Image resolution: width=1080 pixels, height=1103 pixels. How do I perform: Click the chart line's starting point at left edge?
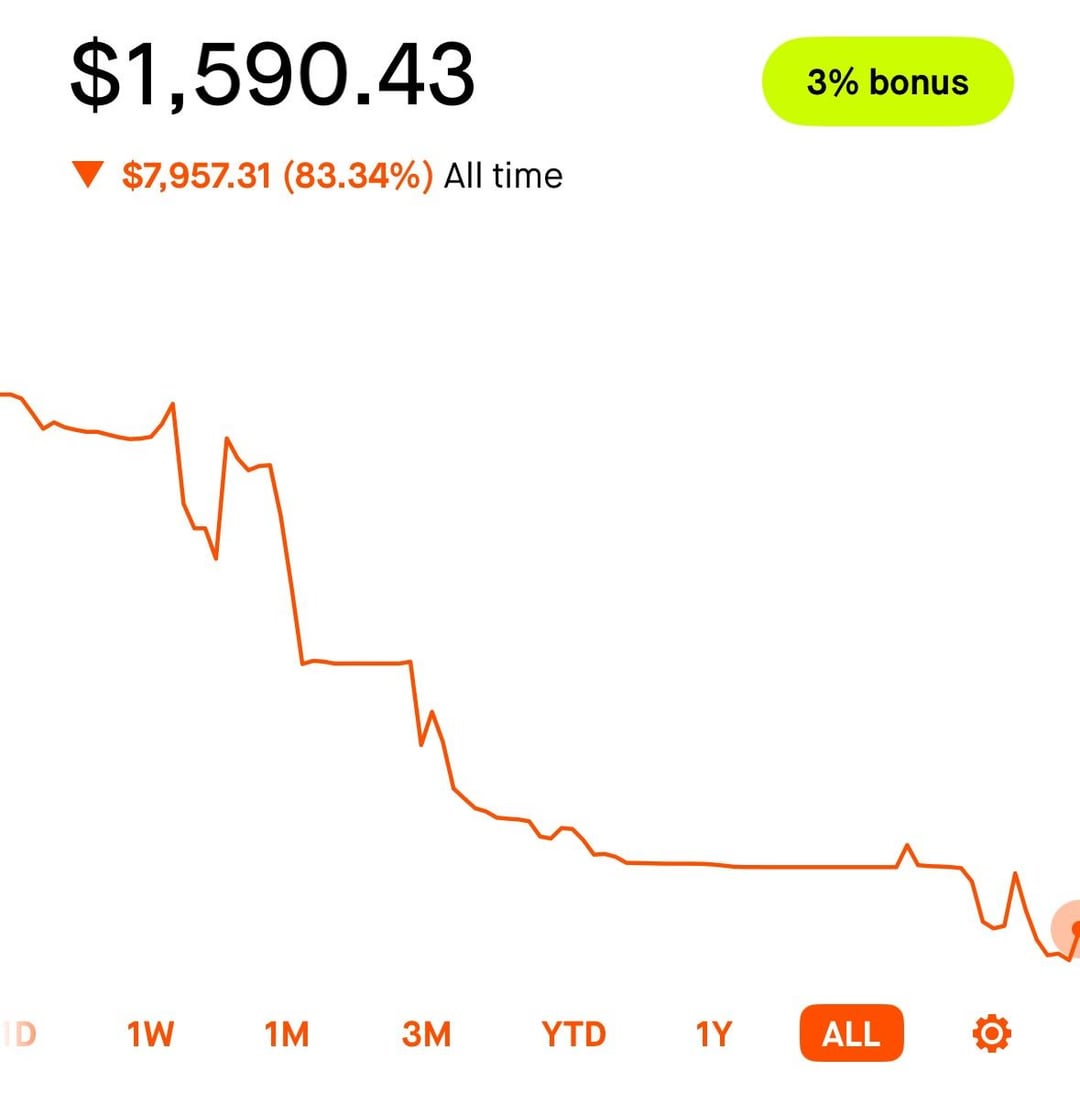(x=5, y=394)
